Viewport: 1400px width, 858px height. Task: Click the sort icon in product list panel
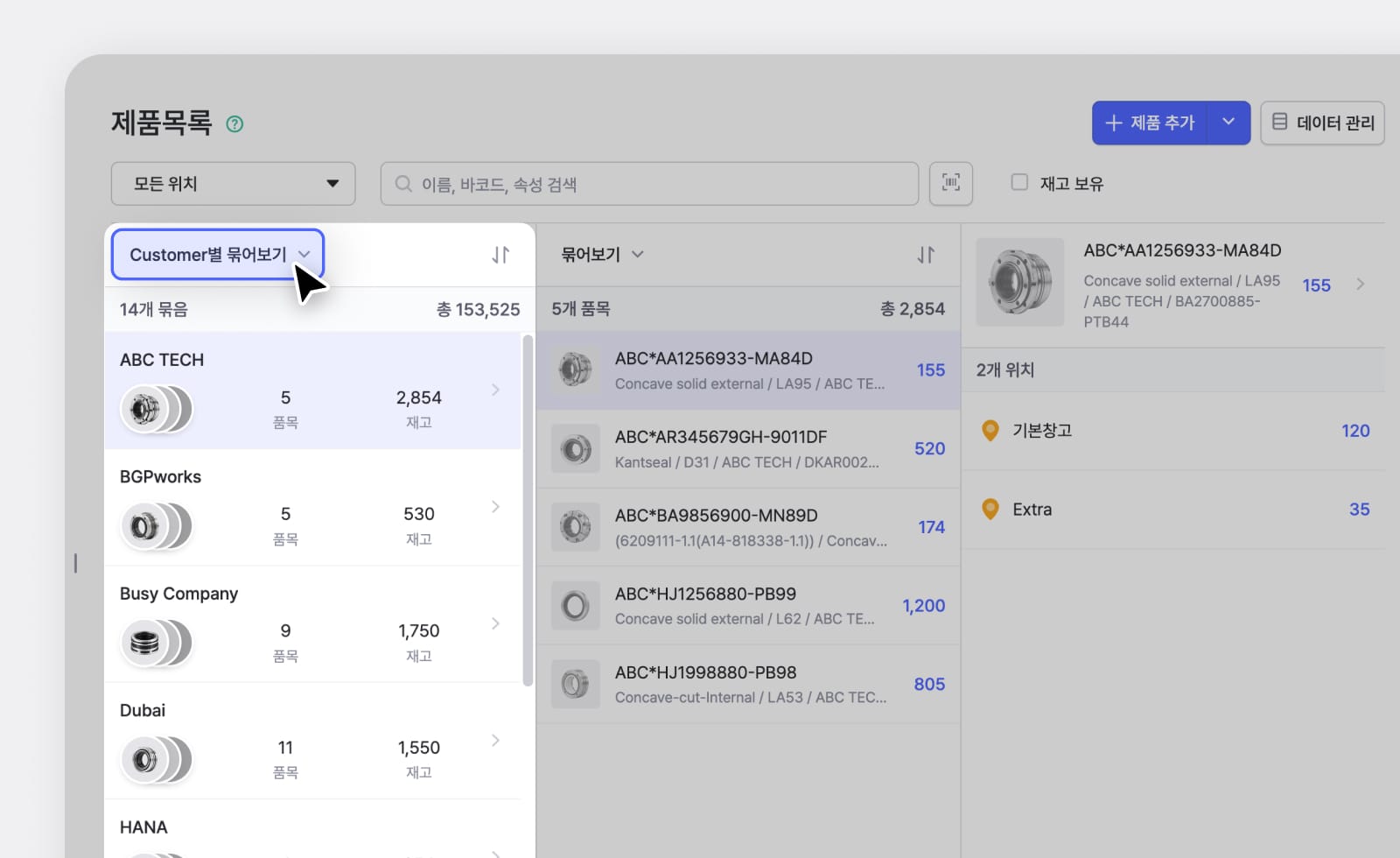pyautogui.click(x=926, y=254)
